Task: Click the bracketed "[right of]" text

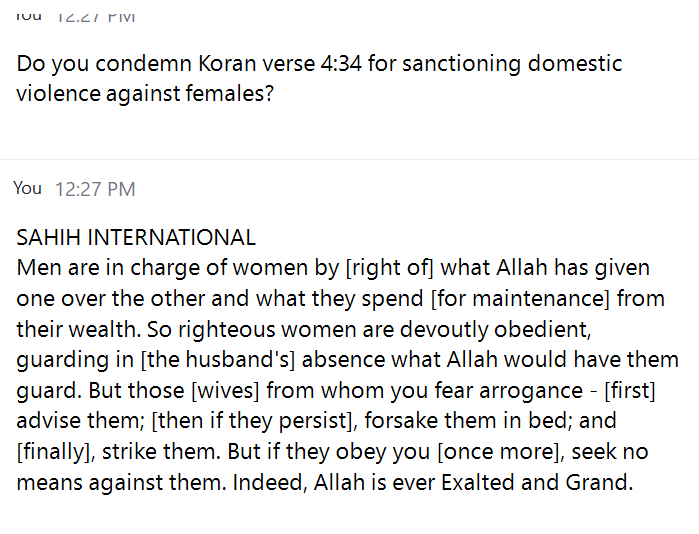Action: point(390,268)
